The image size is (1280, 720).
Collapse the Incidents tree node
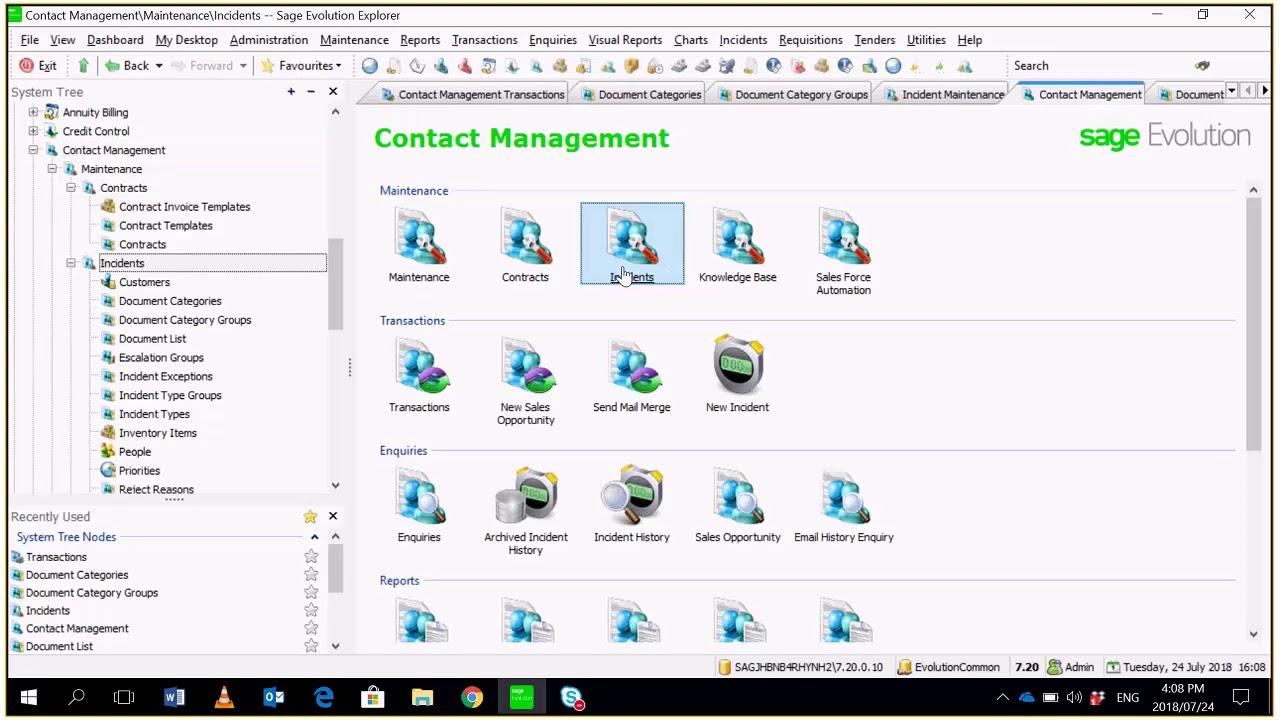click(x=71, y=263)
